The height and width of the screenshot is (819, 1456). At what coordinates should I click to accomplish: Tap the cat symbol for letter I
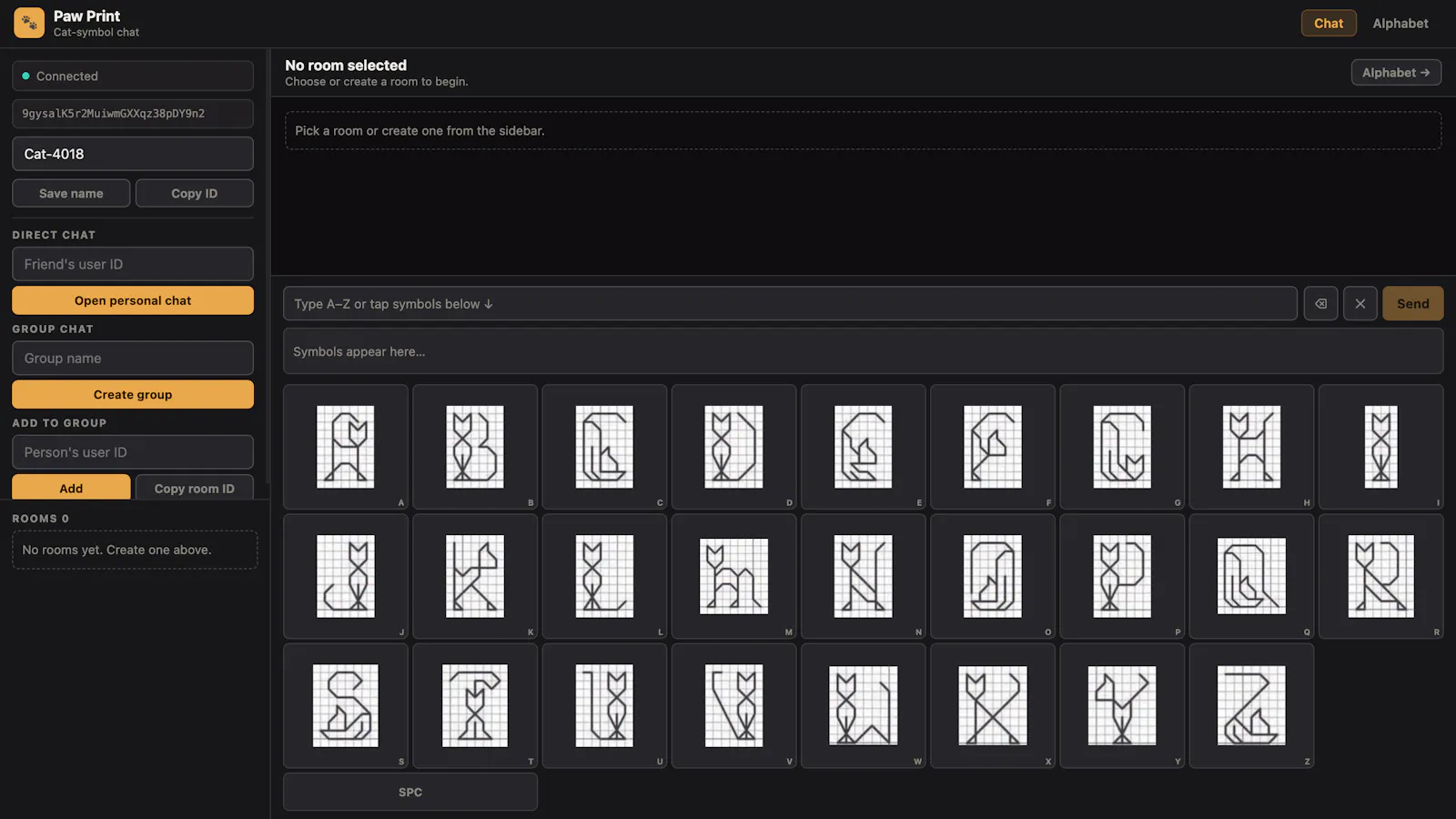coord(1380,447)
